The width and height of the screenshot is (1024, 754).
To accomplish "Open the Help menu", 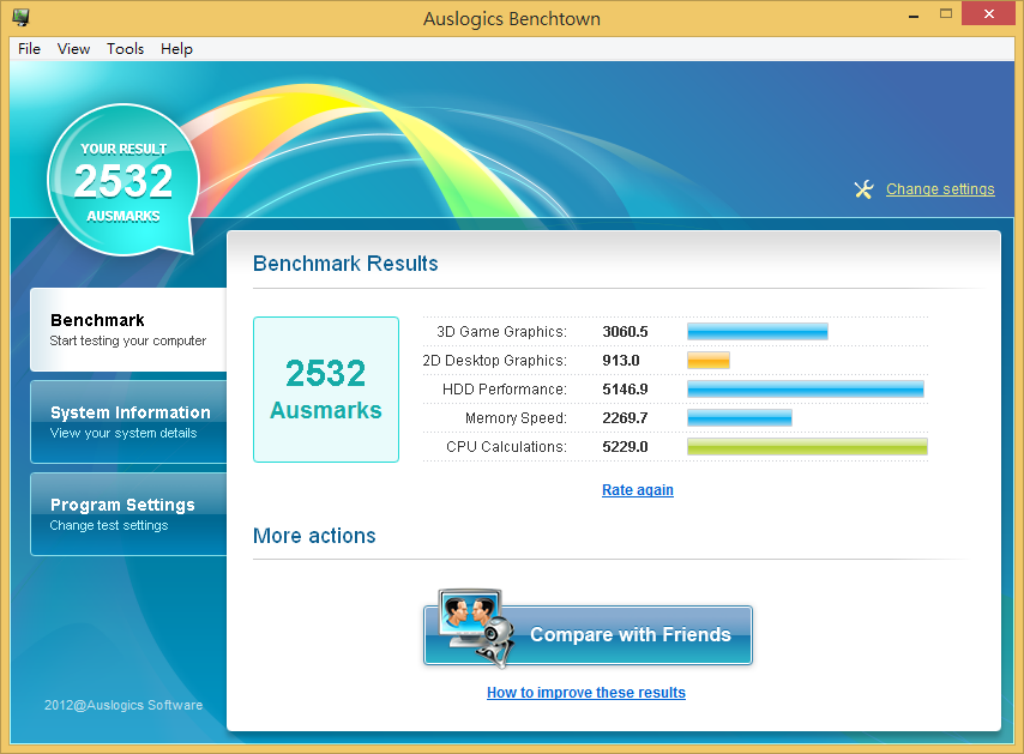I will point(177,49).
